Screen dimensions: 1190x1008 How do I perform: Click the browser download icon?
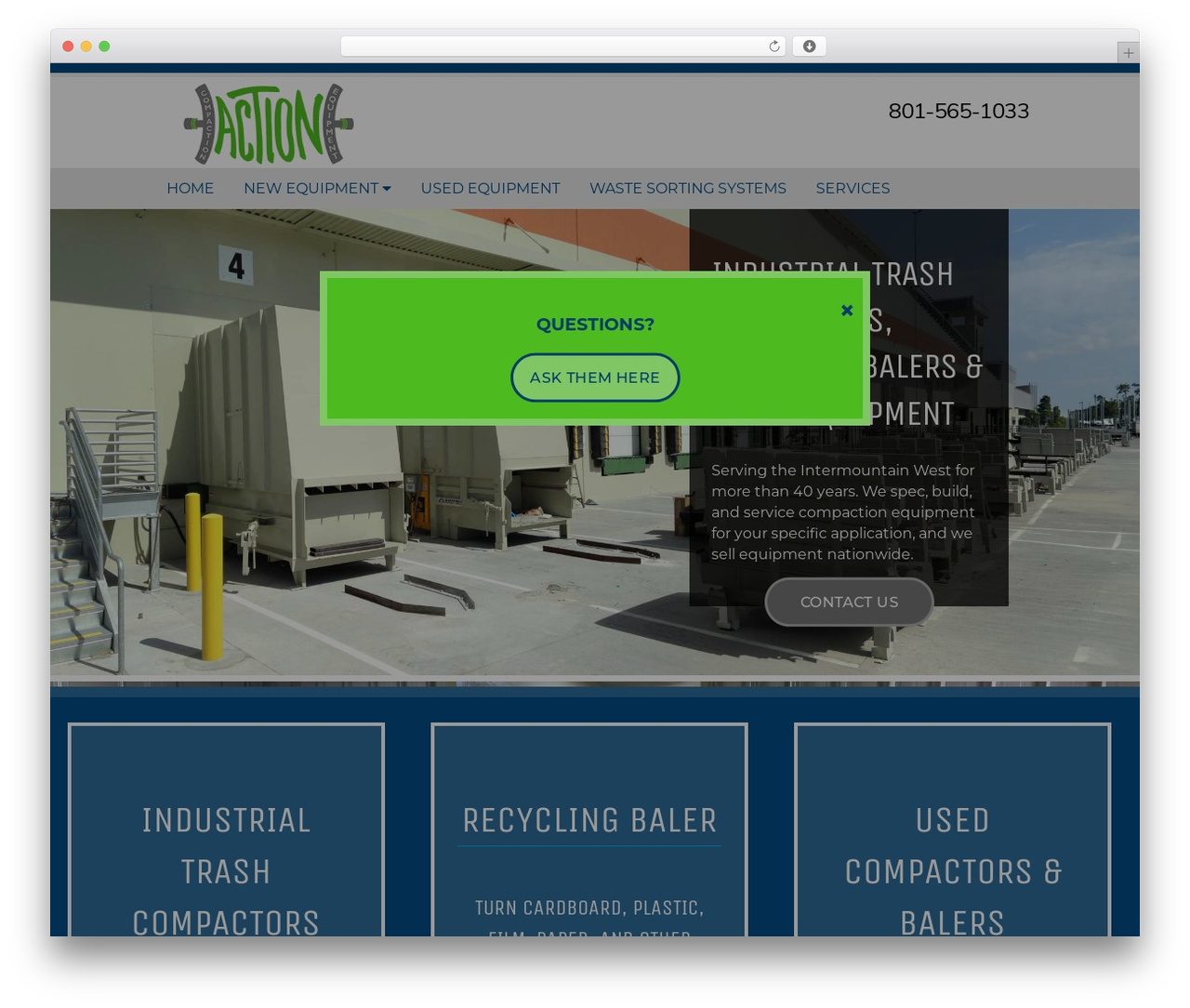coord(809,46)
